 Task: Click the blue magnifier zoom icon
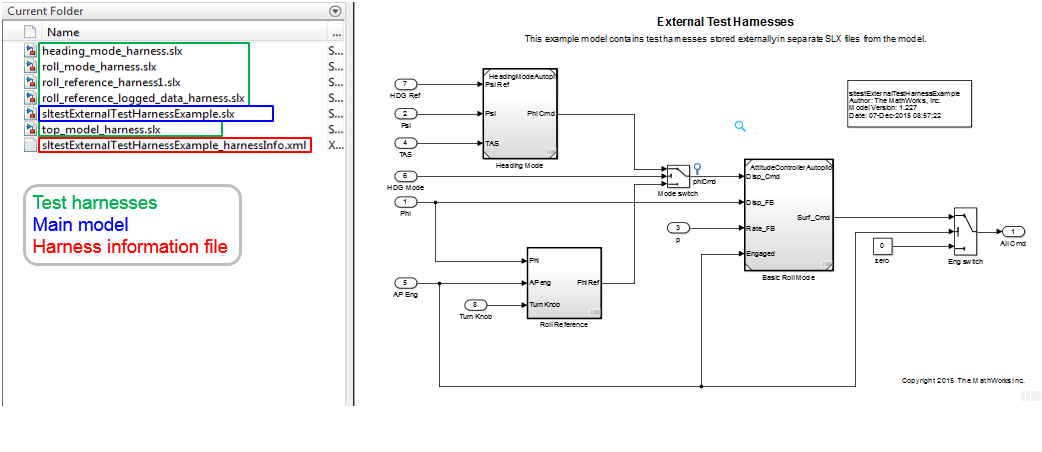click(x=740, y=126)
